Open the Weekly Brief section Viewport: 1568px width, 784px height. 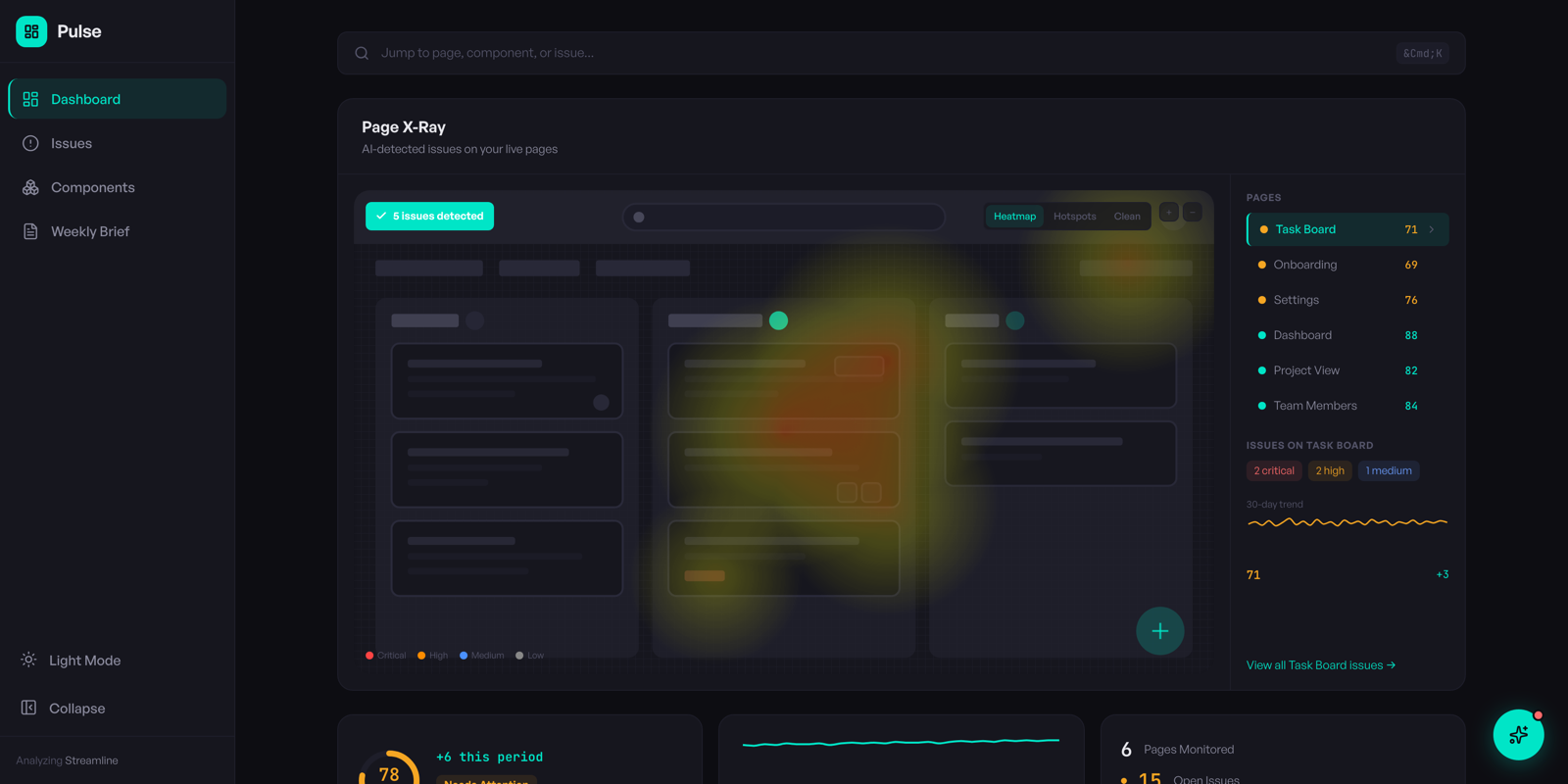118,231
